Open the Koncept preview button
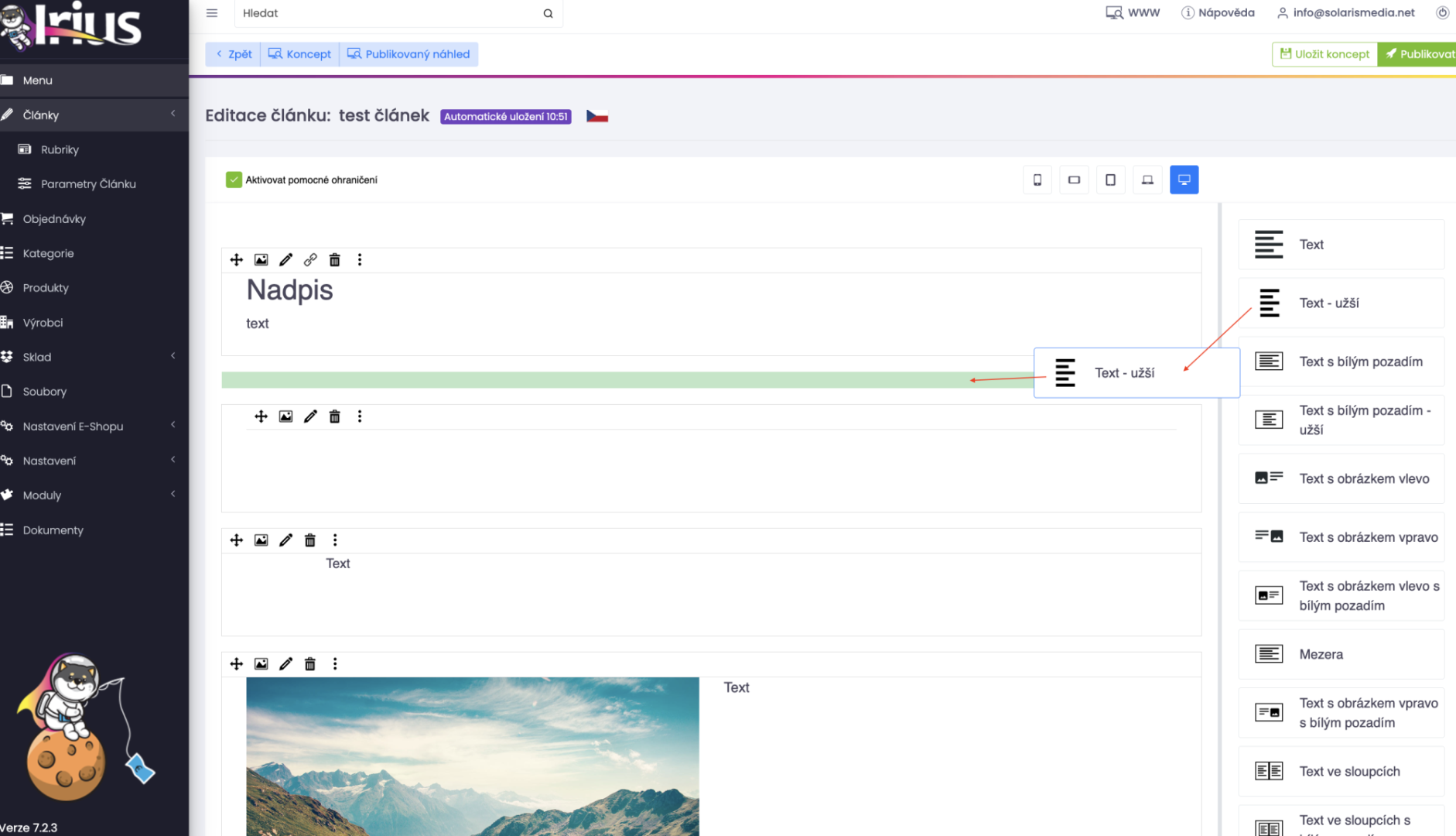The image size is (1456, 836). click(x=299, y=54)
